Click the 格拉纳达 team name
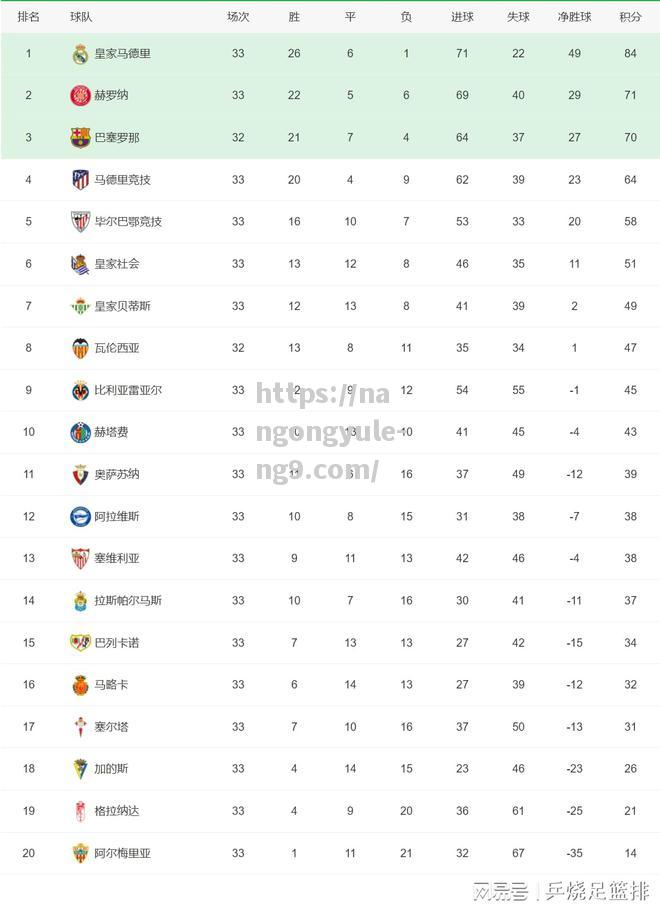This screenshot has width=660, height=910. (x=117, y=811)
